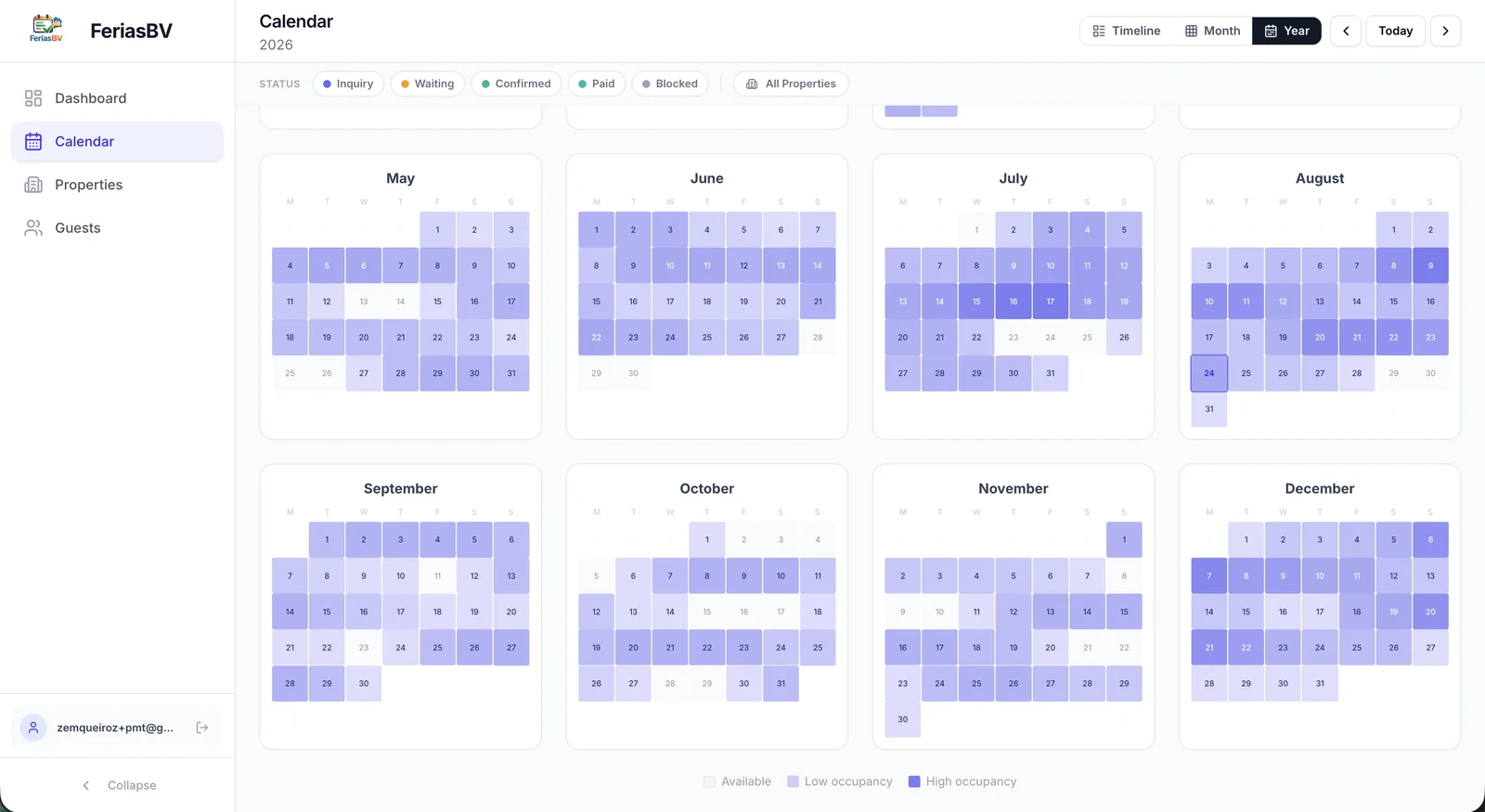The height and width of the screenshot is (812, 1485).
Task: Open Properties from the sidebar
Action: 117,185
